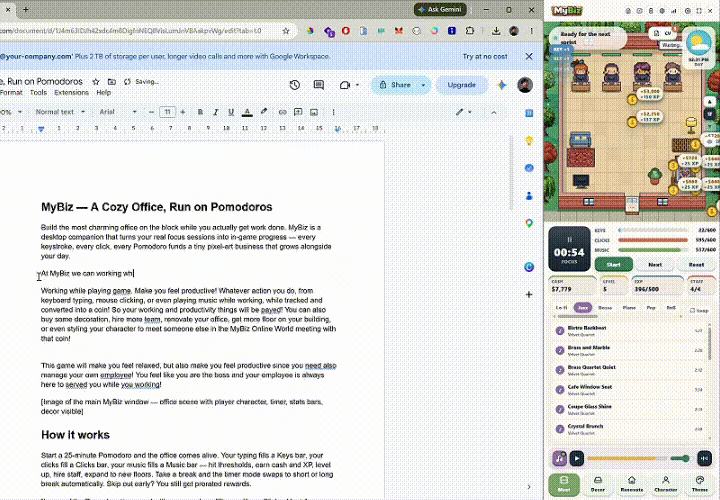
Task: Open the comments panel icon
Action: coord(319,85)
